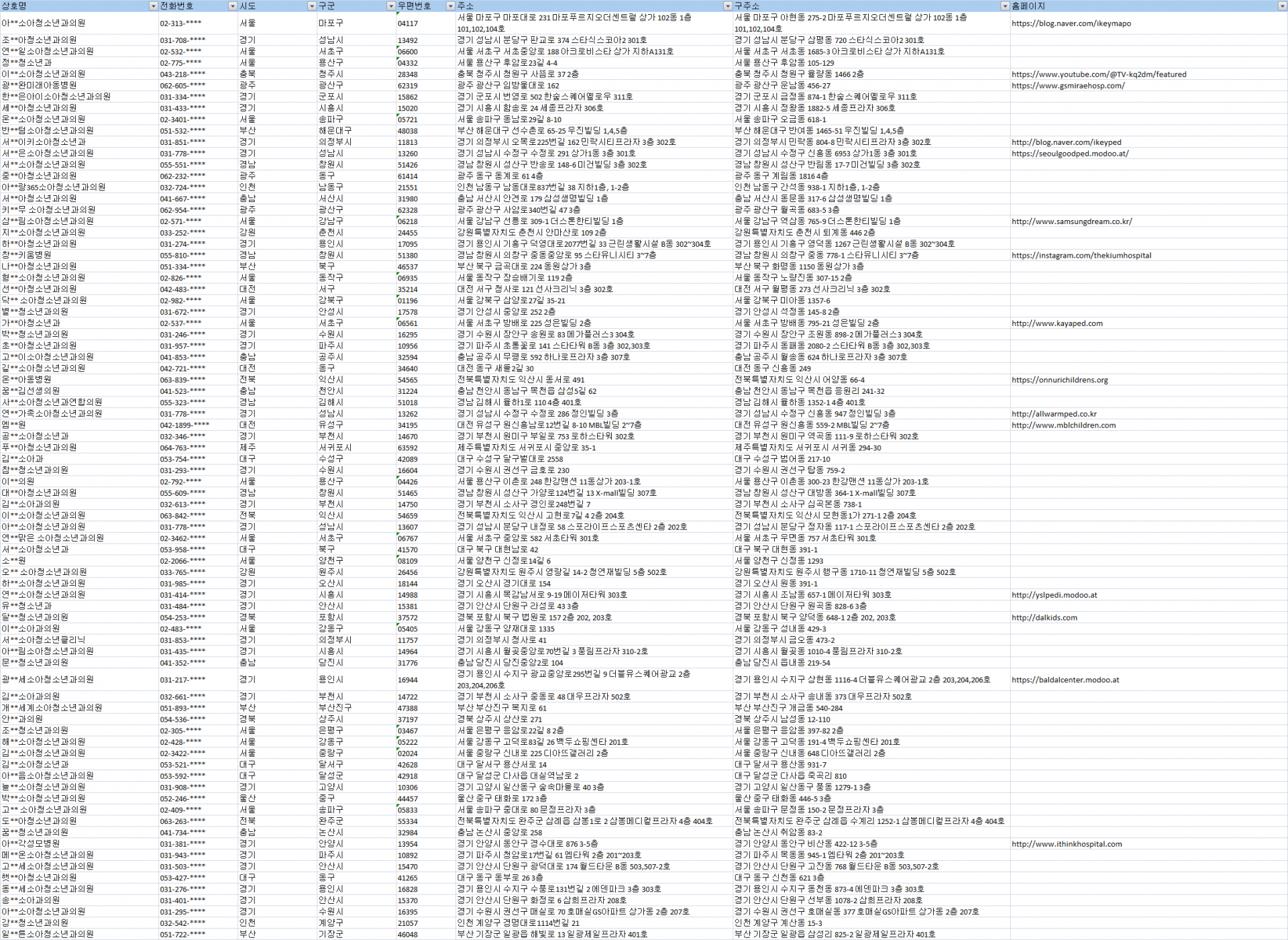Screen dimensions: 1288x940
Task: Expand the 우편번호 filter arrow
Action: (450, 6)
